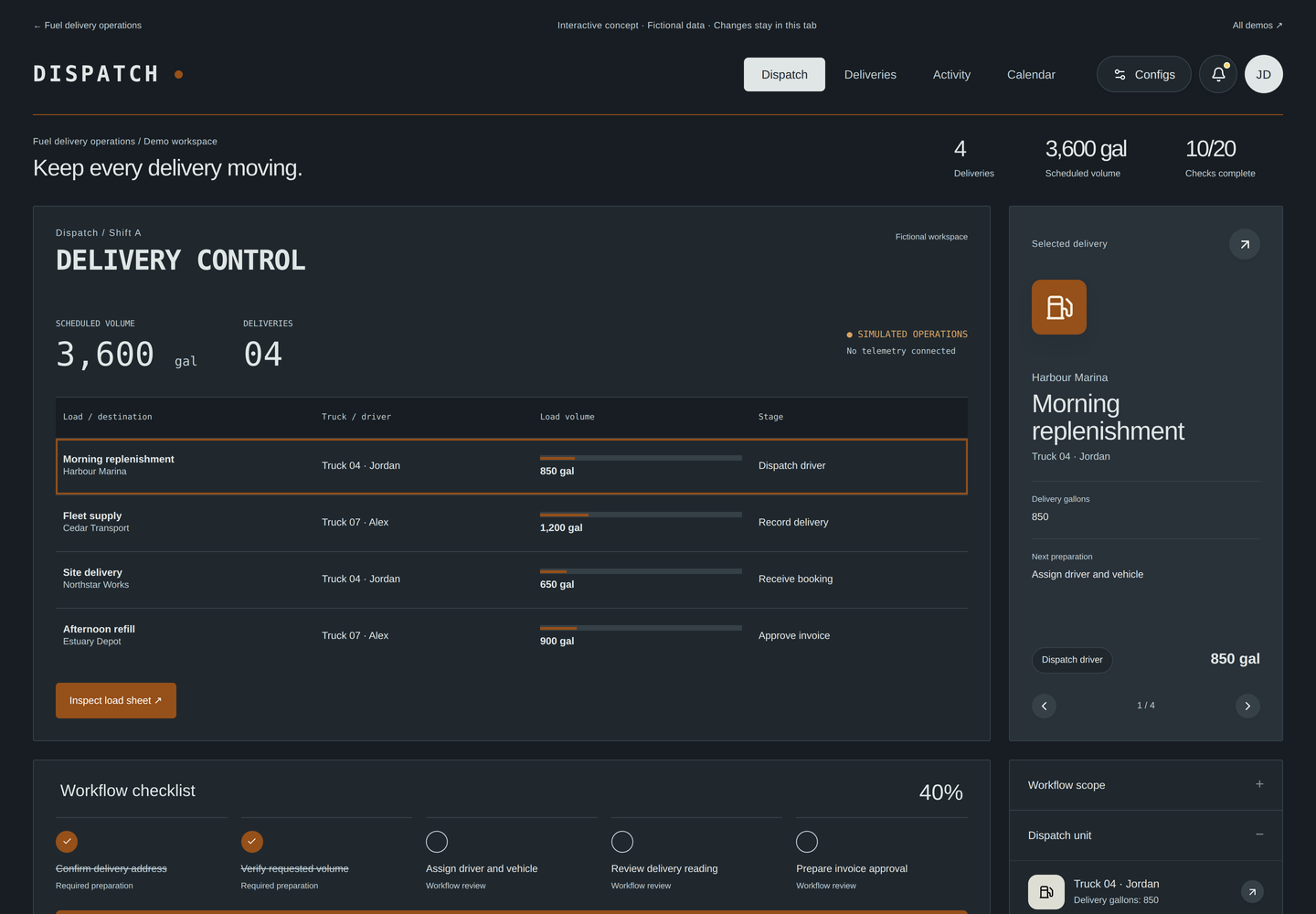Click Inspect load sheet button
This screenshot has width=1316, height=914.
[116, 700]
